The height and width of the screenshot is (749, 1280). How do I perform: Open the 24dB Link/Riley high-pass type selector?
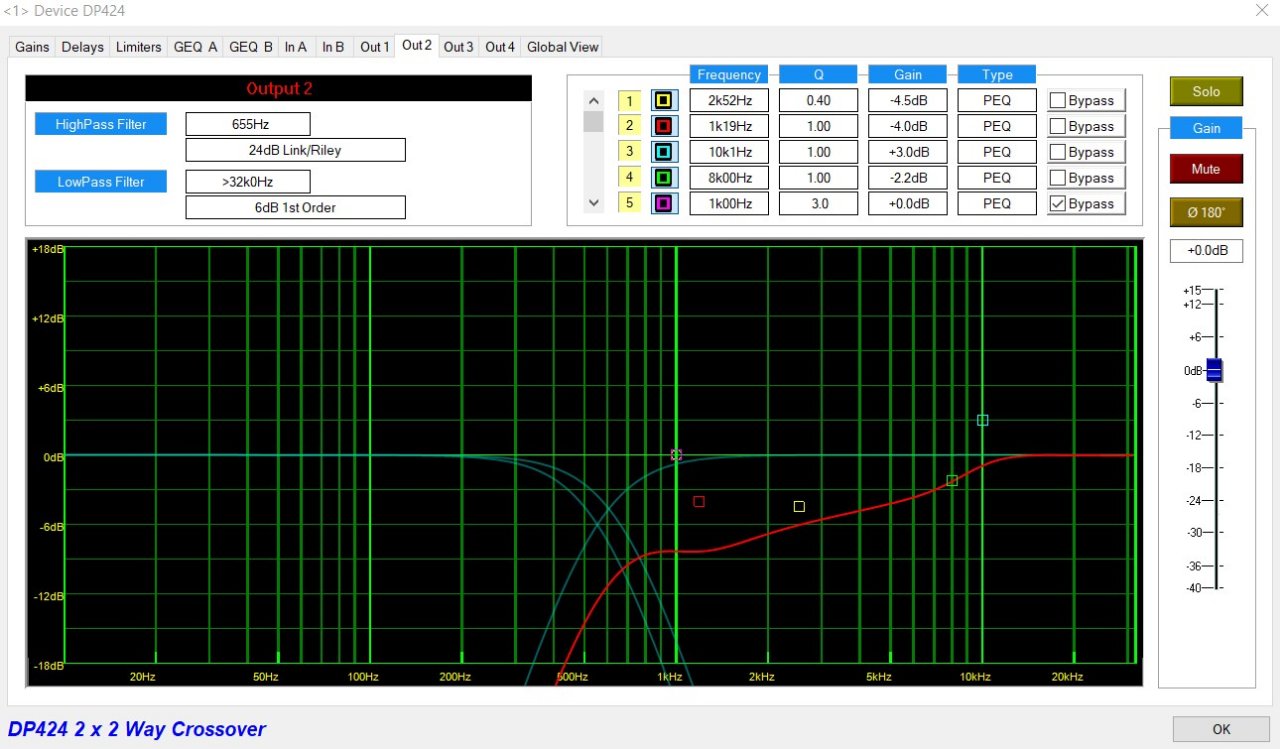[x=295, y=150]
